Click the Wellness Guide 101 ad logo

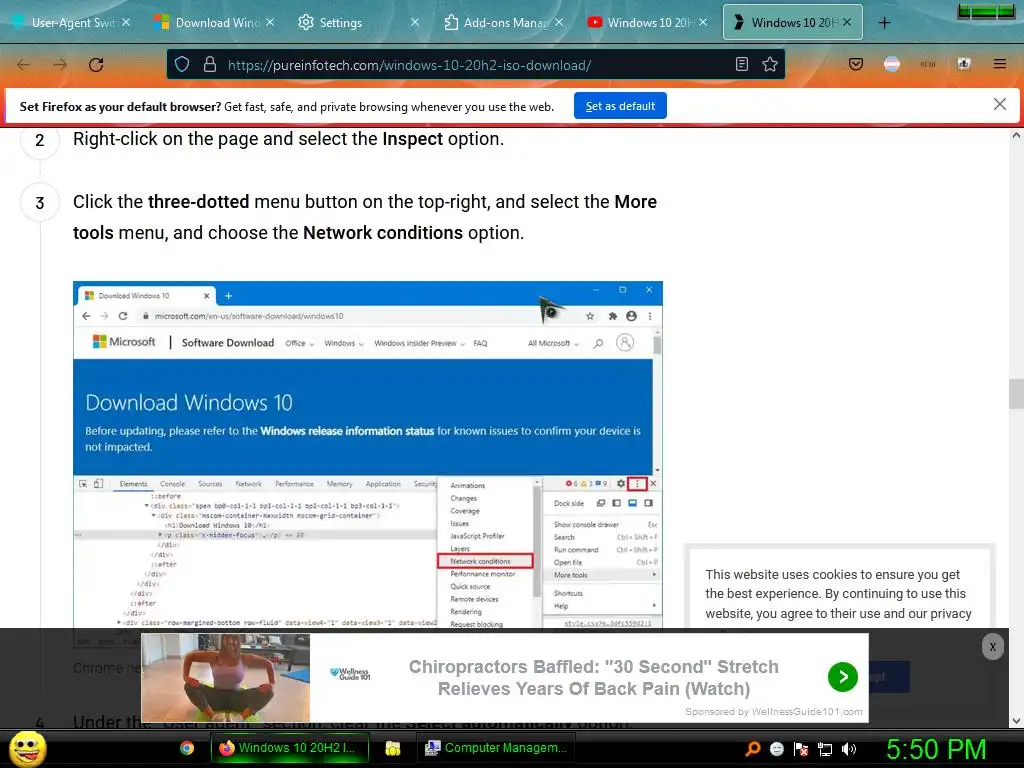[350, 674]
